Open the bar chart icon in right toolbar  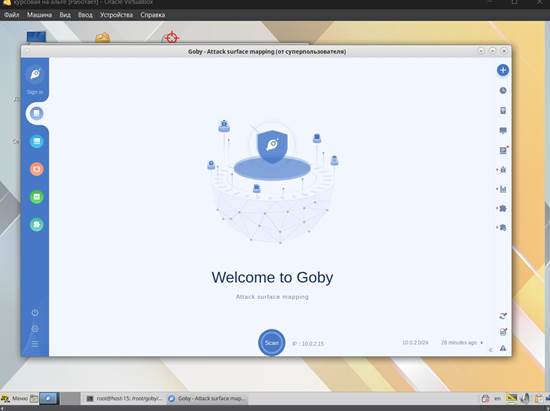point(503,189)
